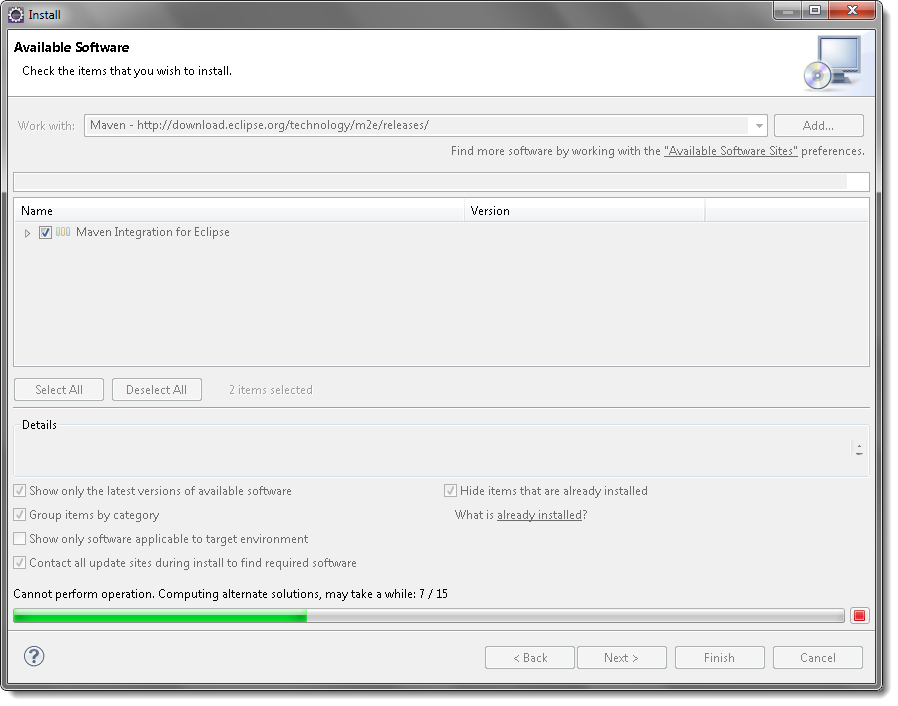Sort by the Version column header
The image size is (898, 706).
(585, 211)
